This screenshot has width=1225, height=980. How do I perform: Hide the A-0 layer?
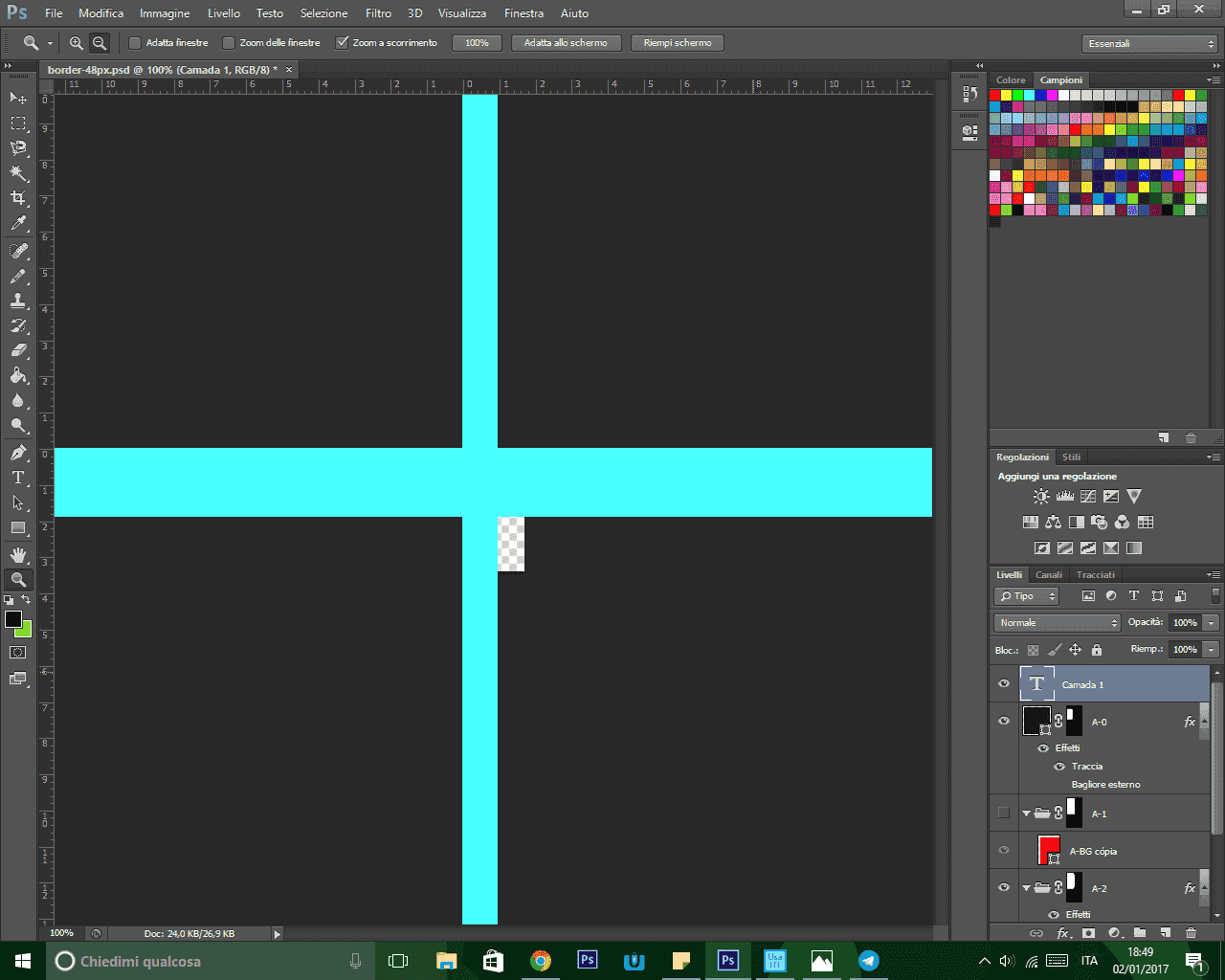(x=1004, y=722)
